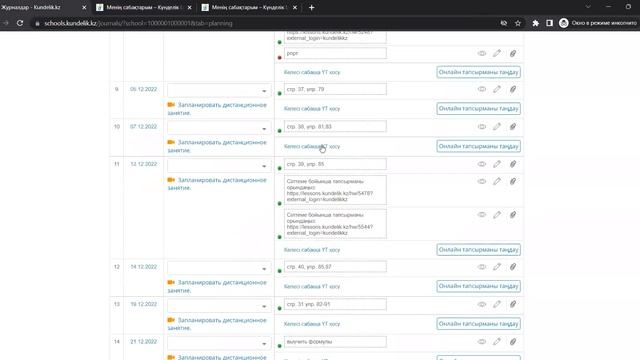Image resolution: width=640 pixels, height=360 pixels.
Task: Open lesson topic dropdown for 12.12.2022
Action: point(219,165)
